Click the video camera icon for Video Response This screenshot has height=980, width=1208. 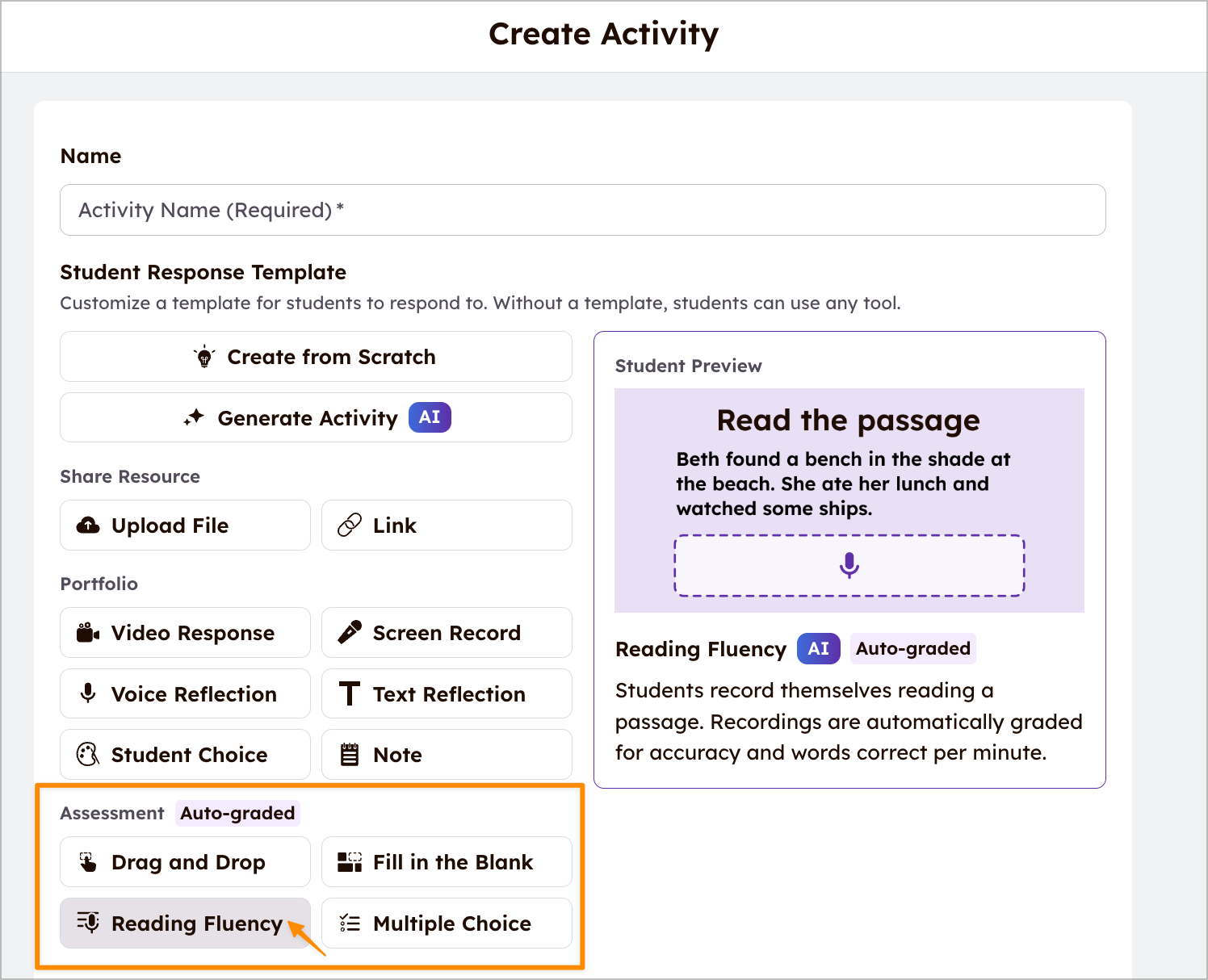click(88, 633)
